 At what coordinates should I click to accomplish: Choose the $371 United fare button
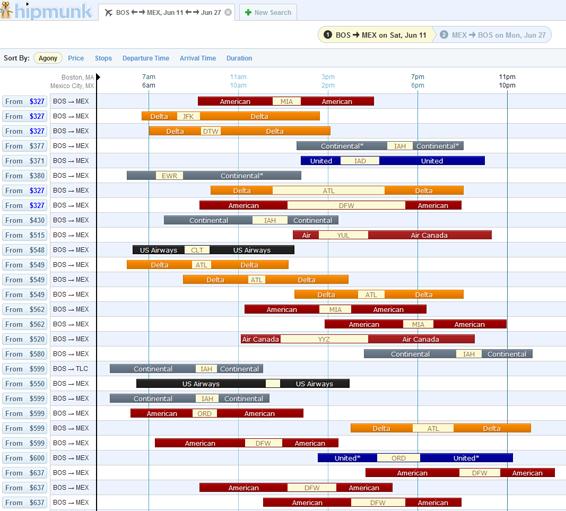click(25, 161)
